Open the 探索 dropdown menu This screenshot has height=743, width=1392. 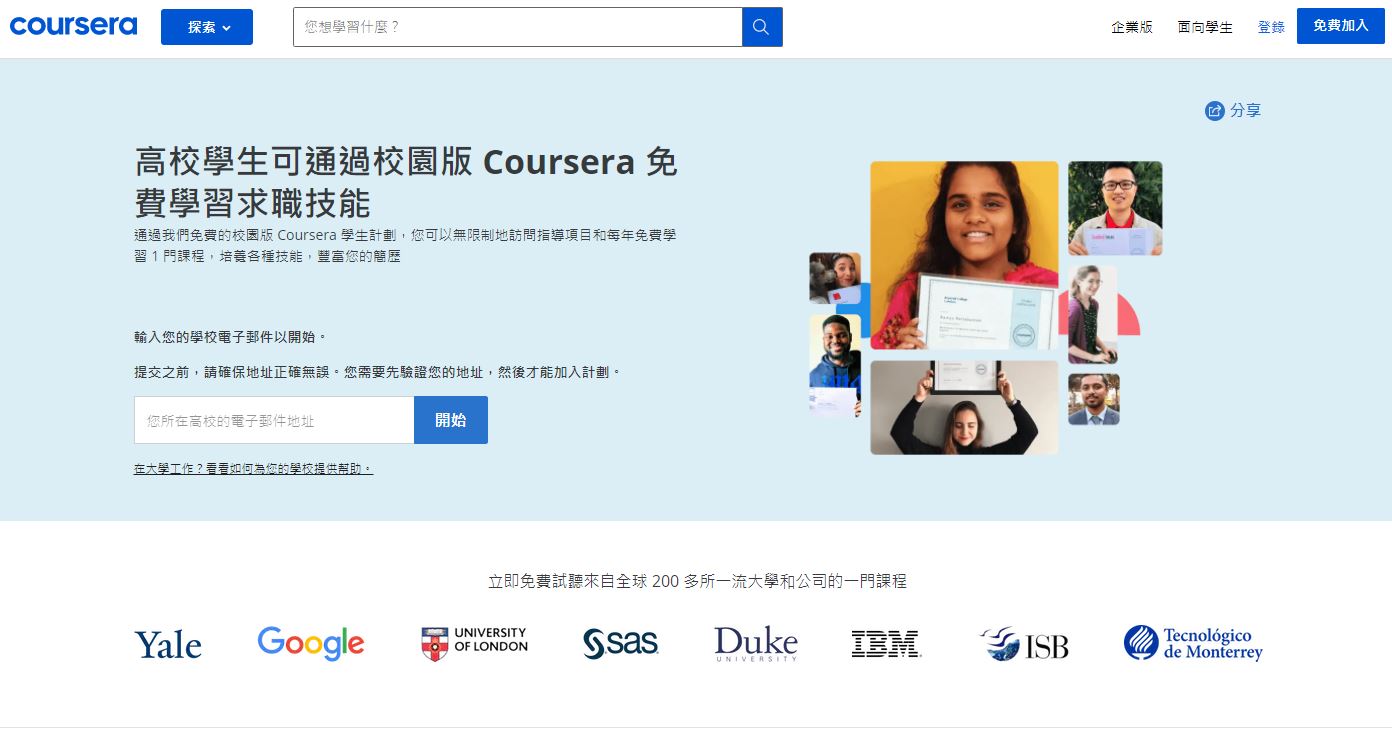(207, 27)
